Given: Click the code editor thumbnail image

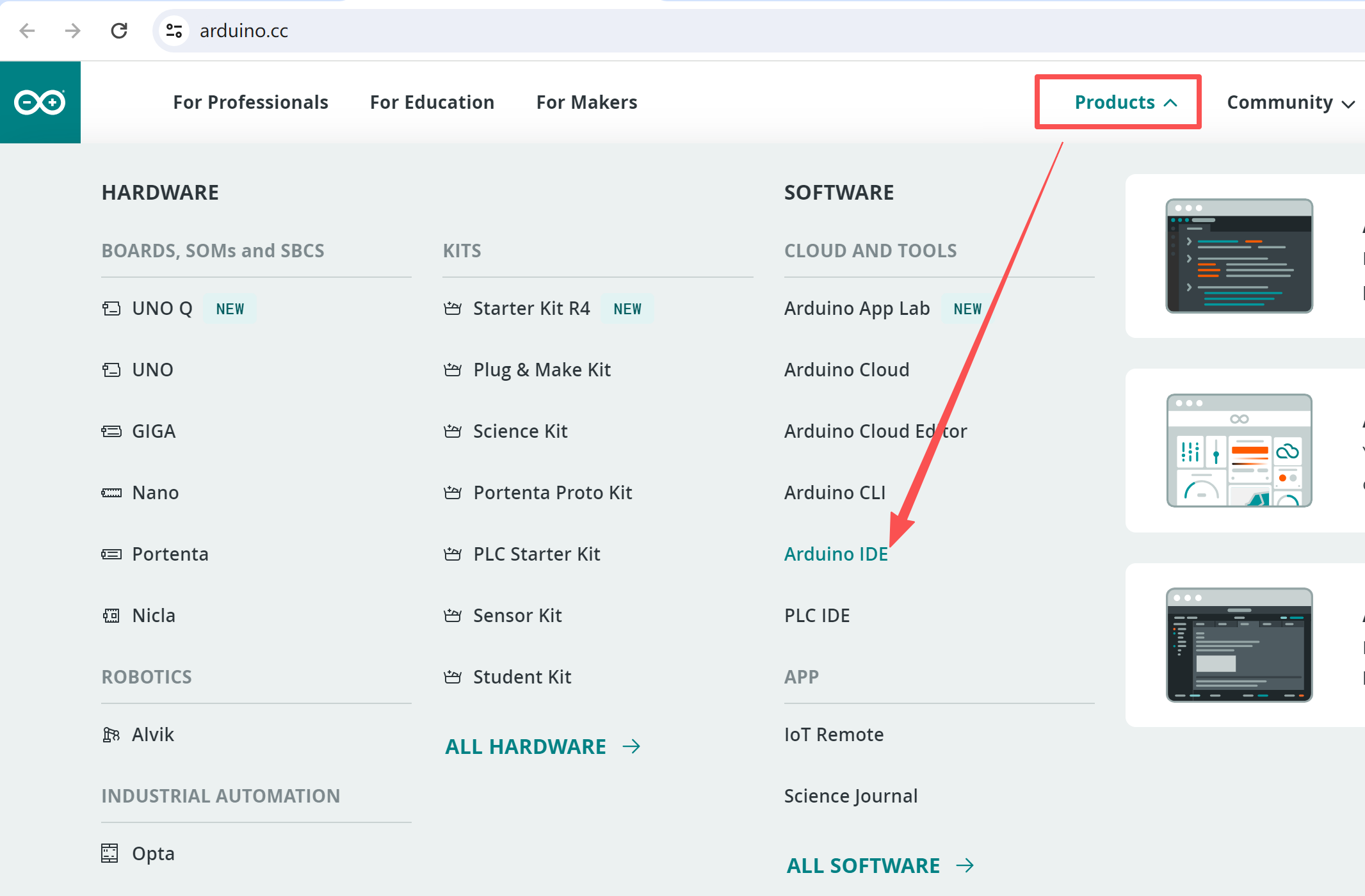Looking at the screenshot, I should point(1239,256).
